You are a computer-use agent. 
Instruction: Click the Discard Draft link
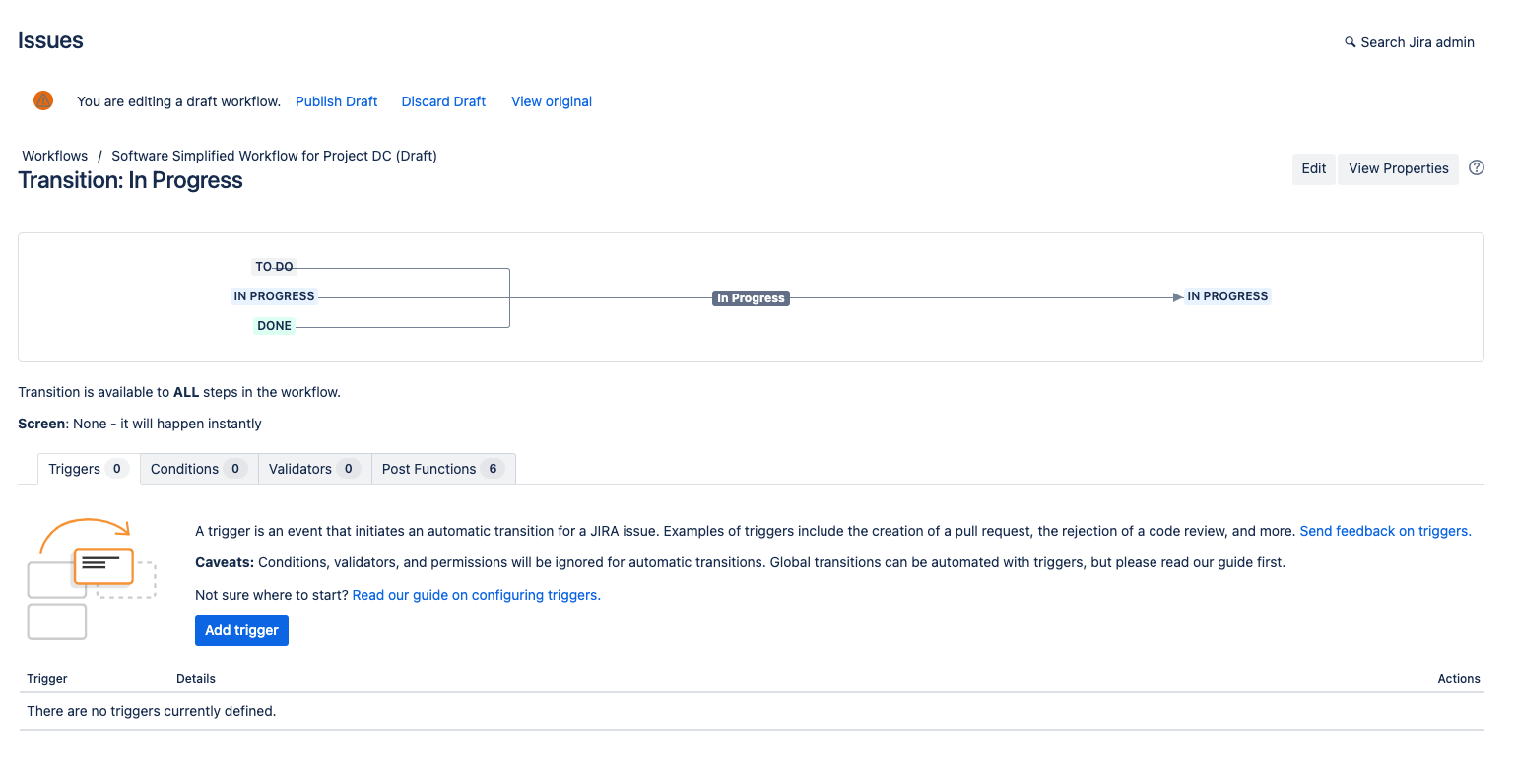coord(443,101)
